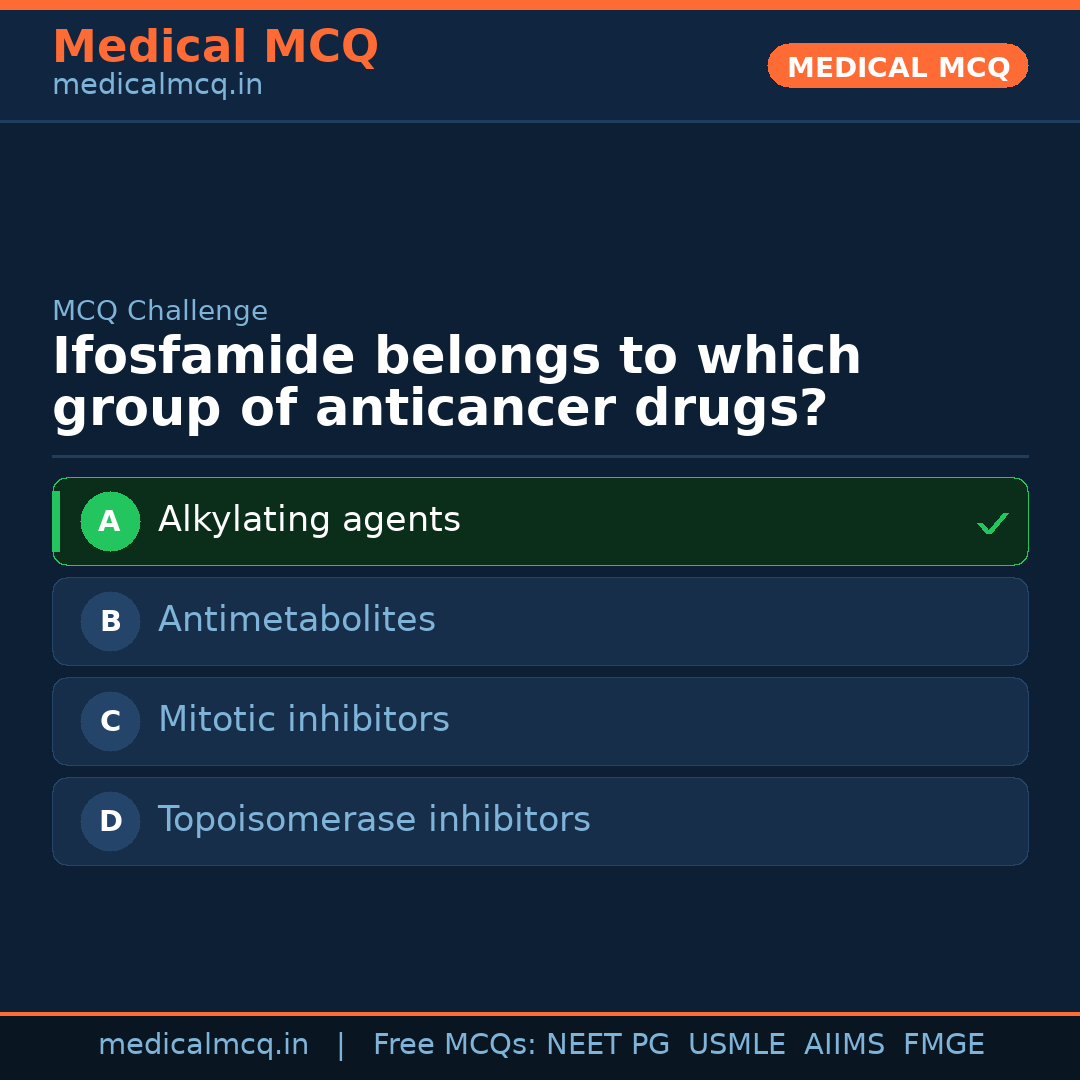Open the Medical MCQ header title
Viewport: 1080px width, 1080px height.
[215, 47]
